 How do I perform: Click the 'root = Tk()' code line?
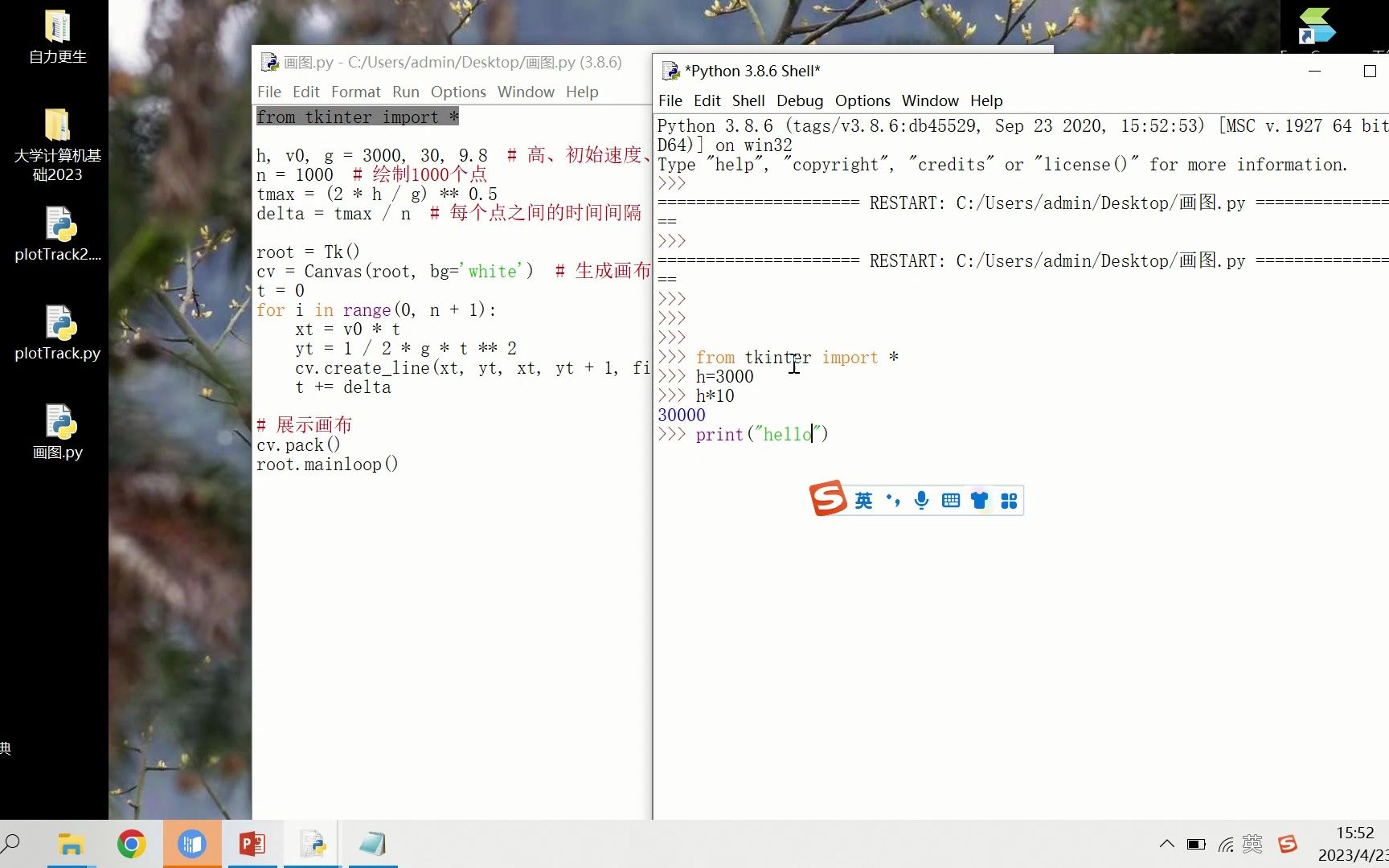point(308,252)
